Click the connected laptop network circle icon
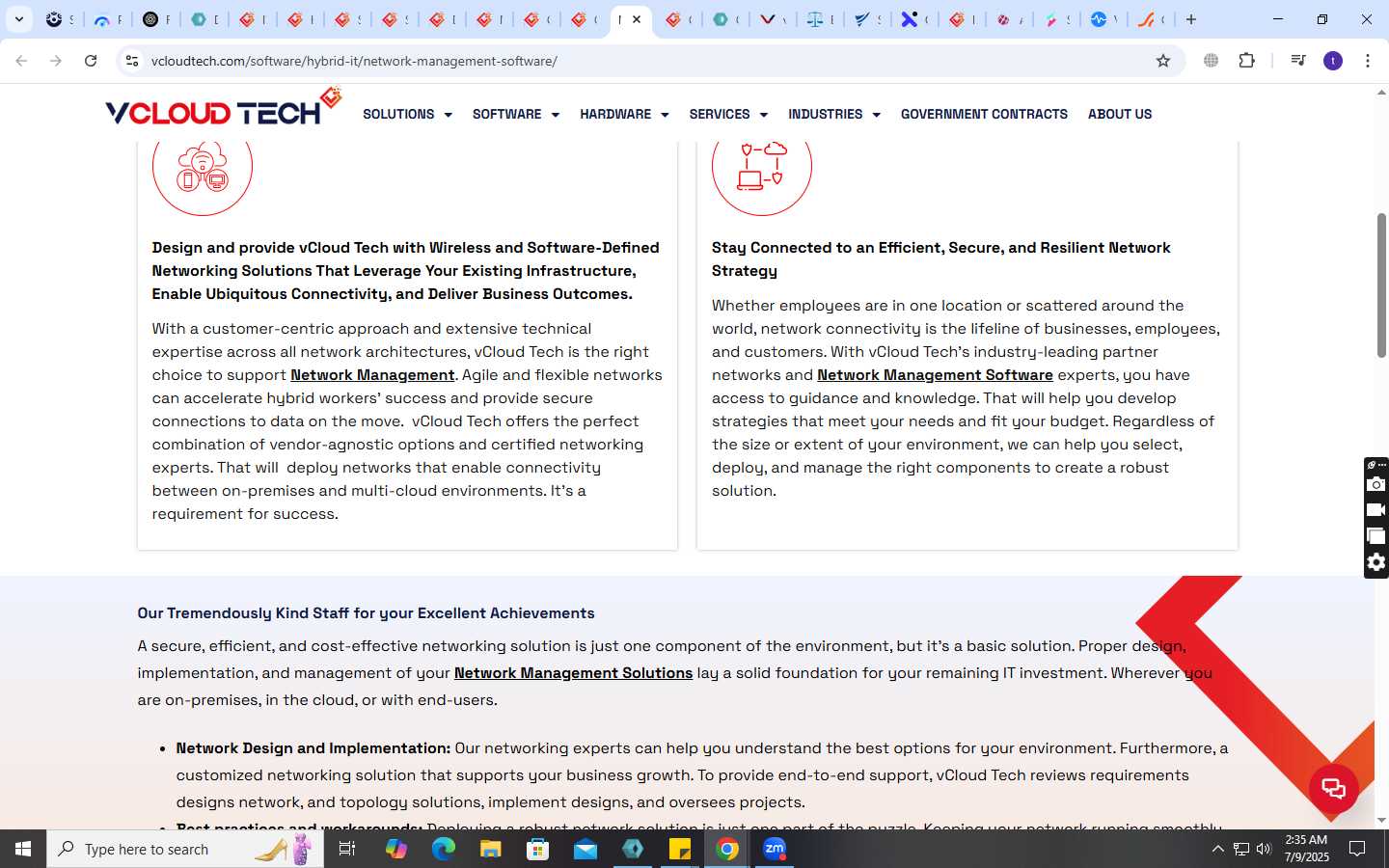This screenshot has height=868, width=1389. point(762,166)
